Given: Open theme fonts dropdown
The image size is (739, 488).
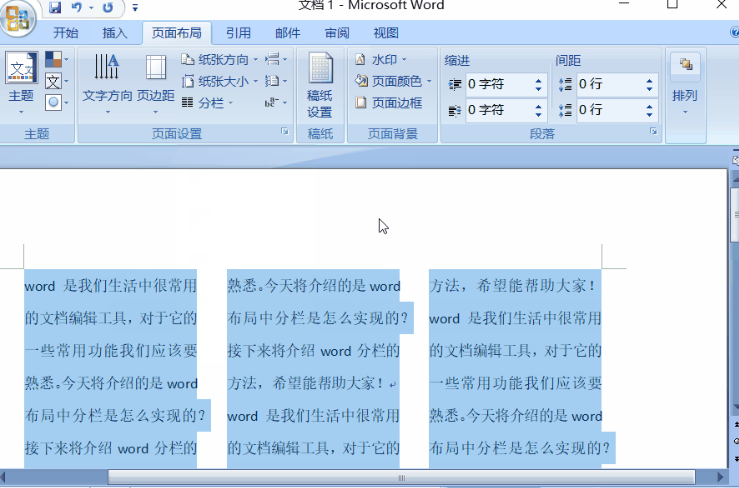Looking at the screenshot, I should point(57,81).
